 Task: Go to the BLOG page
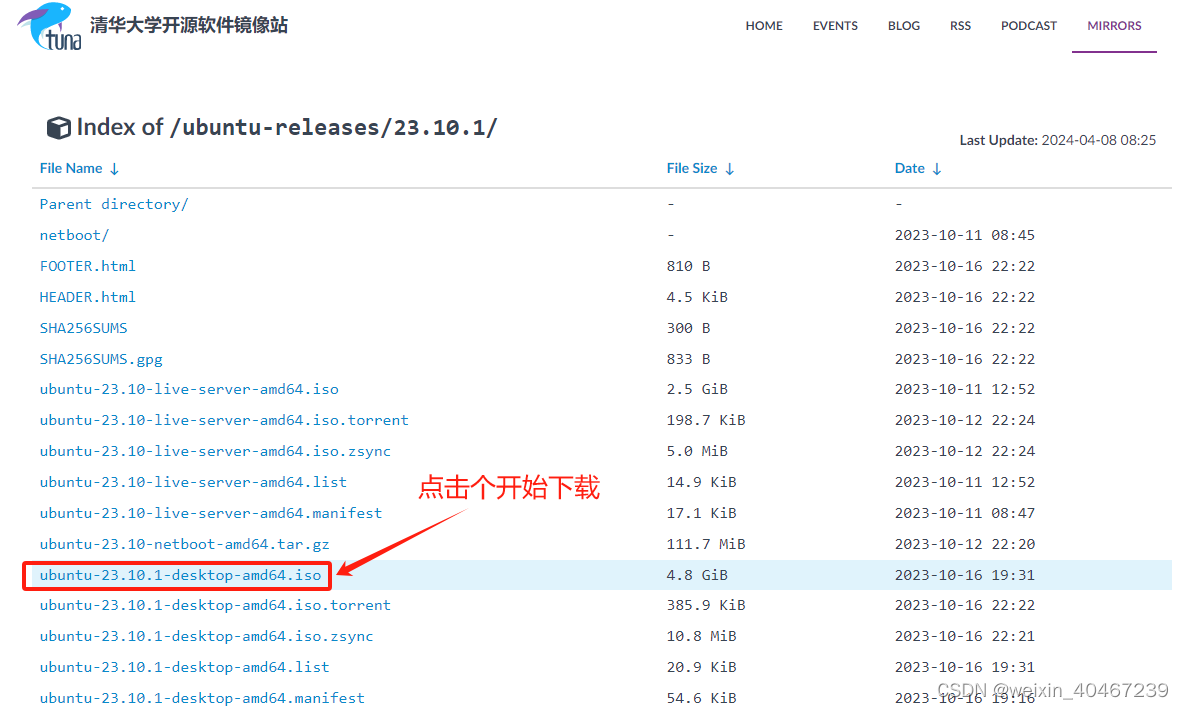coord(904,26)
